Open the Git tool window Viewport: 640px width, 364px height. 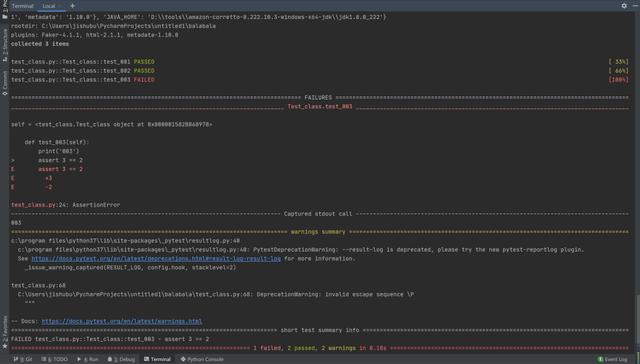23,359
